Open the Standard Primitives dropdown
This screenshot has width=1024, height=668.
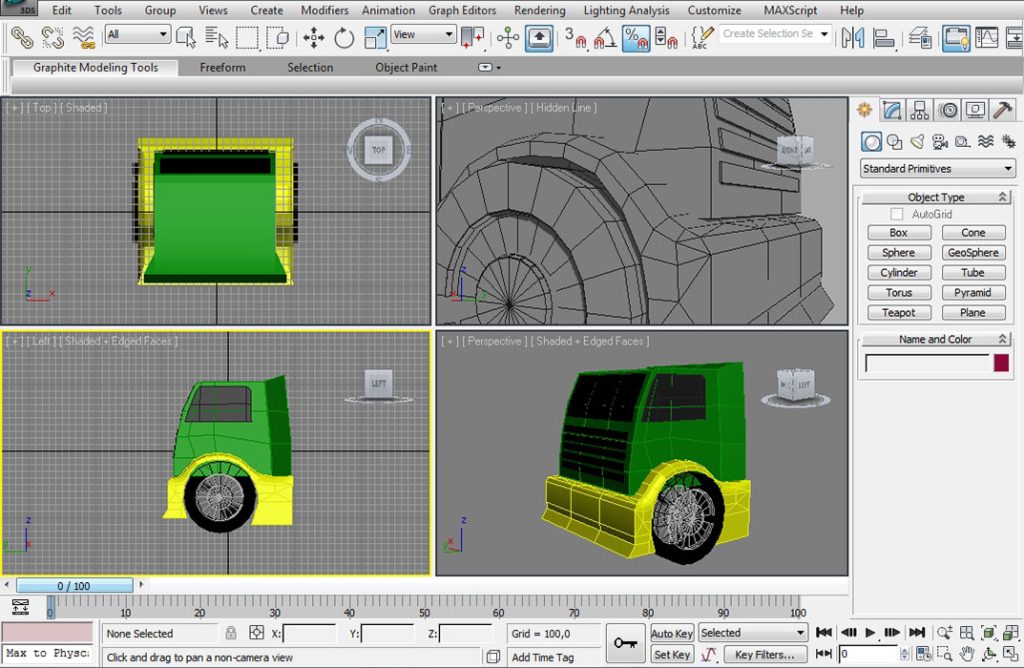[x=937, y=168]
